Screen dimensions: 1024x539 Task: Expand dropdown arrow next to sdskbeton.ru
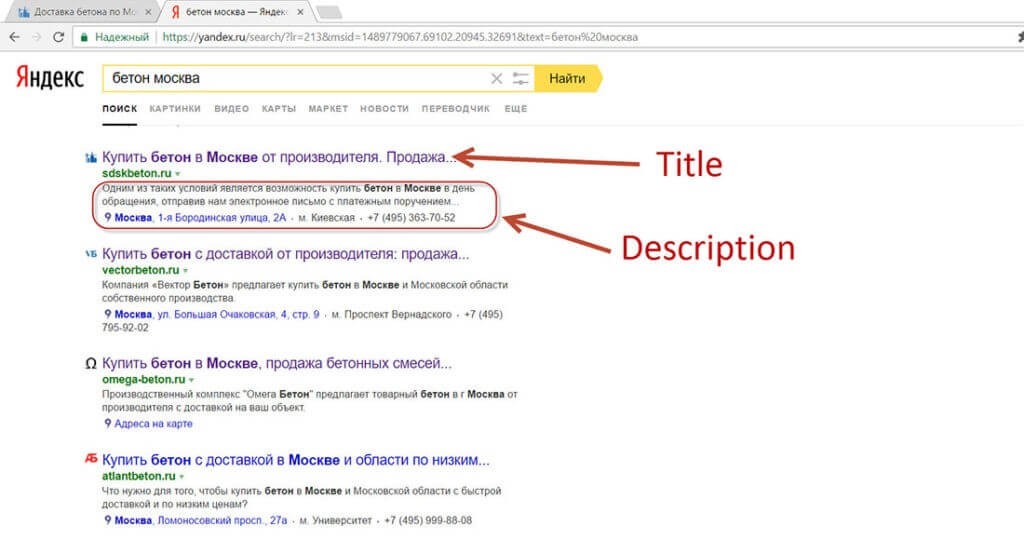(x=178, y=174)
